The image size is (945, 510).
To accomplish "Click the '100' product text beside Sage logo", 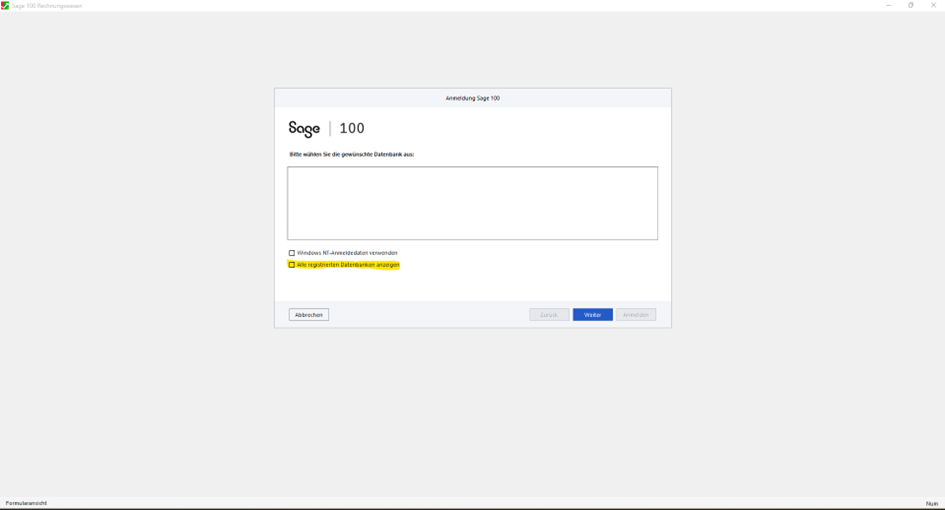I will tap(352, 128).
